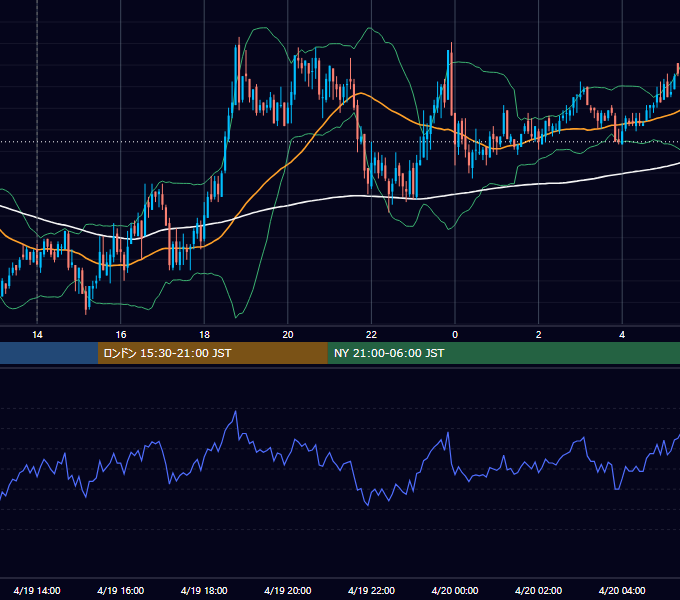
Task: Click the 4/20 02:00 date label
Action: coord(538,590)
